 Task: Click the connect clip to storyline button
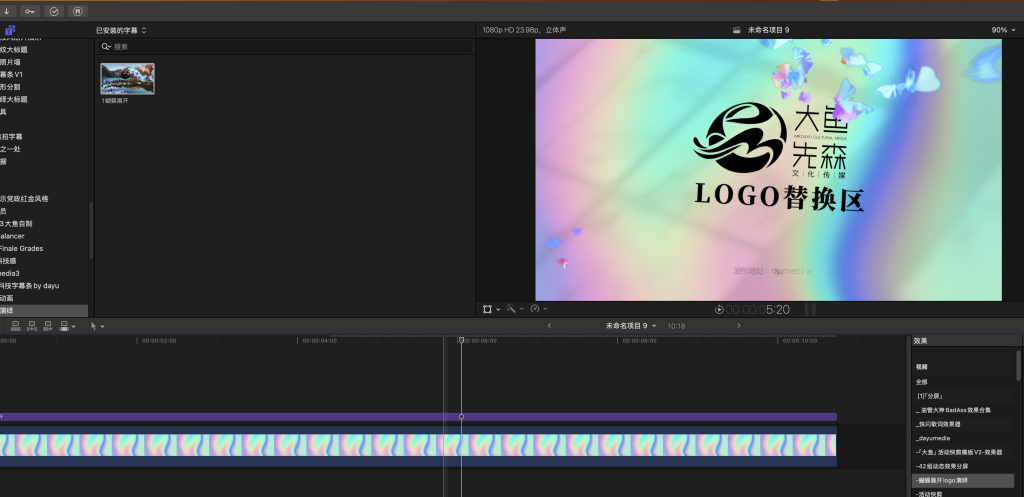[16, 325]
